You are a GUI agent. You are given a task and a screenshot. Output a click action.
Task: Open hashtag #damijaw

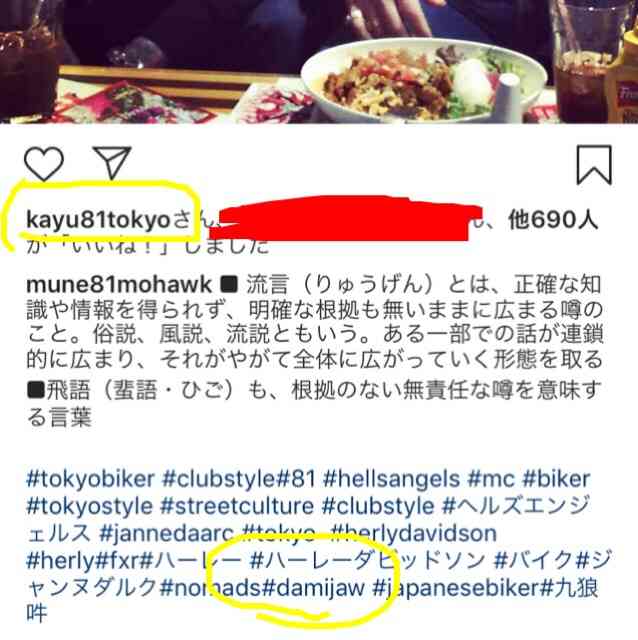click(x=313, y=588)
